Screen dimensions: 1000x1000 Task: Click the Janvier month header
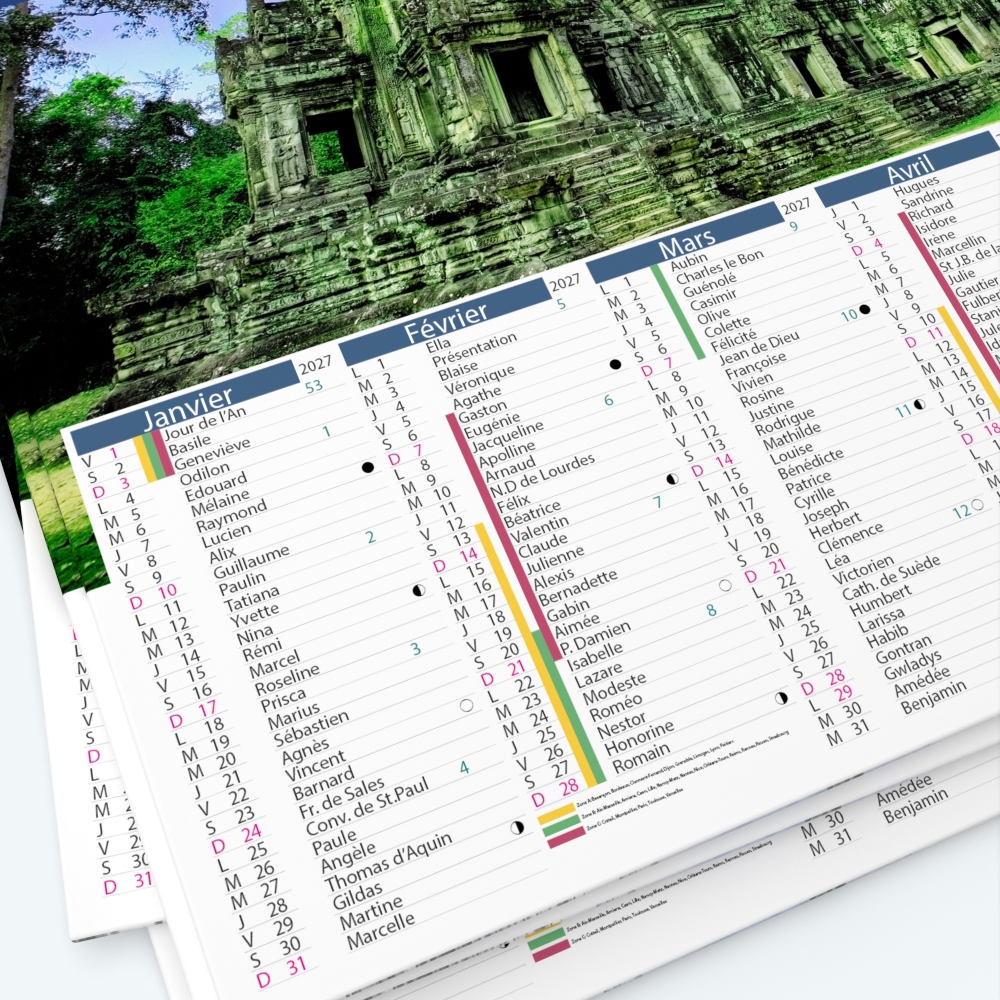(x=185, y=407)
